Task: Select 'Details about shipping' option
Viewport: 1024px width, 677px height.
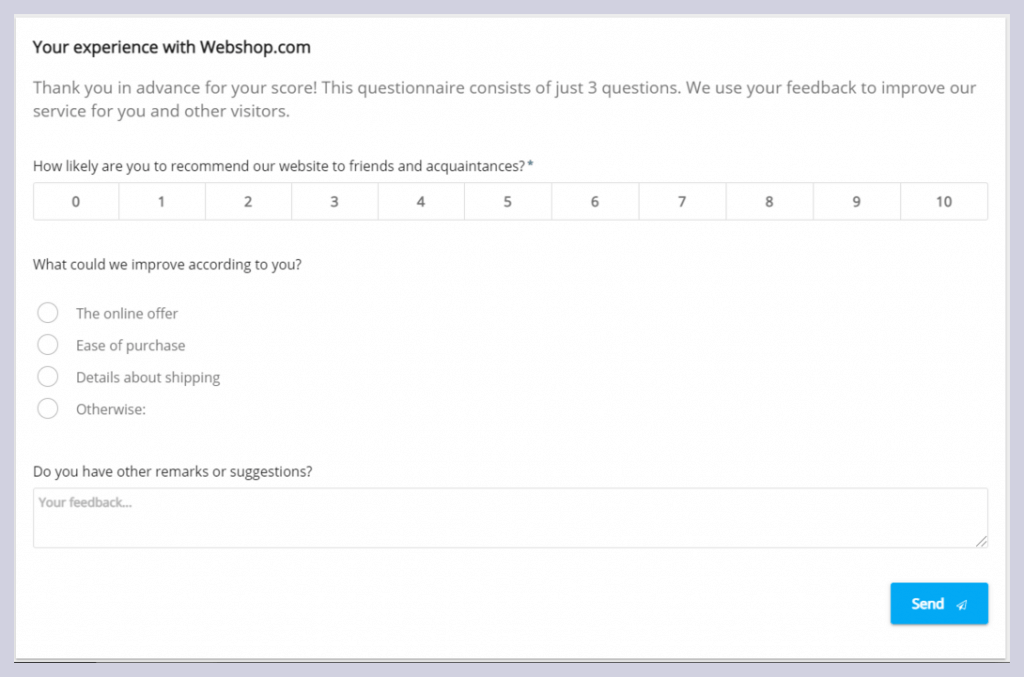Action: tap(47, 376)
